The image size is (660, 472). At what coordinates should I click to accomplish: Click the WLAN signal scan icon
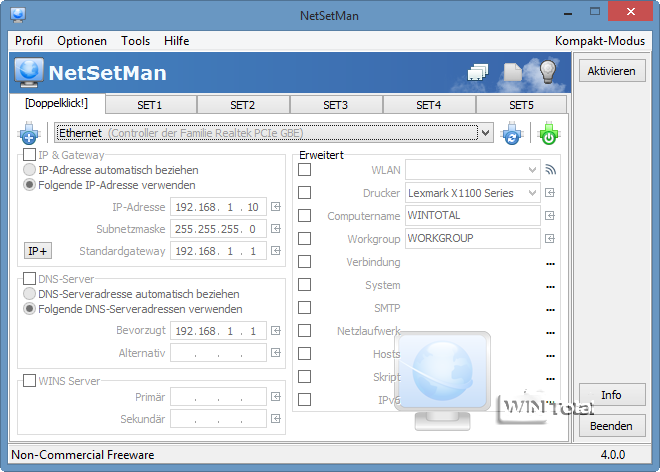coord(550,170)
